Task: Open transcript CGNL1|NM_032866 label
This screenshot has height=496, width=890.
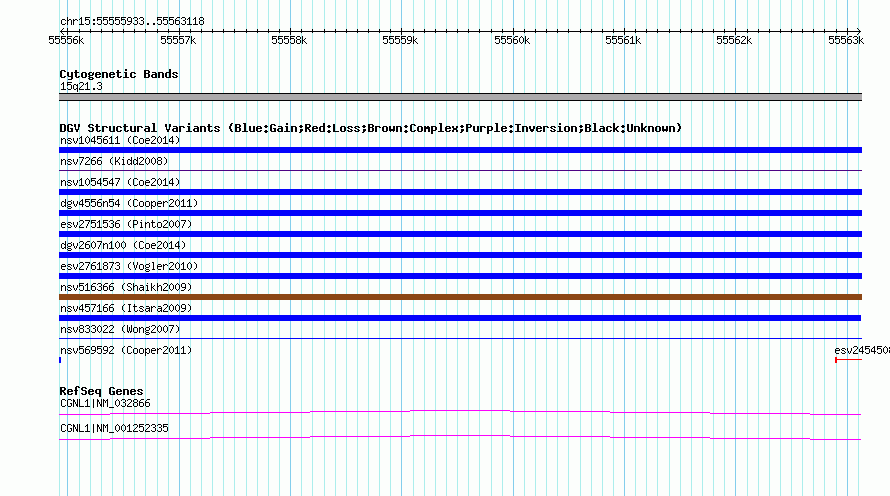Action: [105, 403]
